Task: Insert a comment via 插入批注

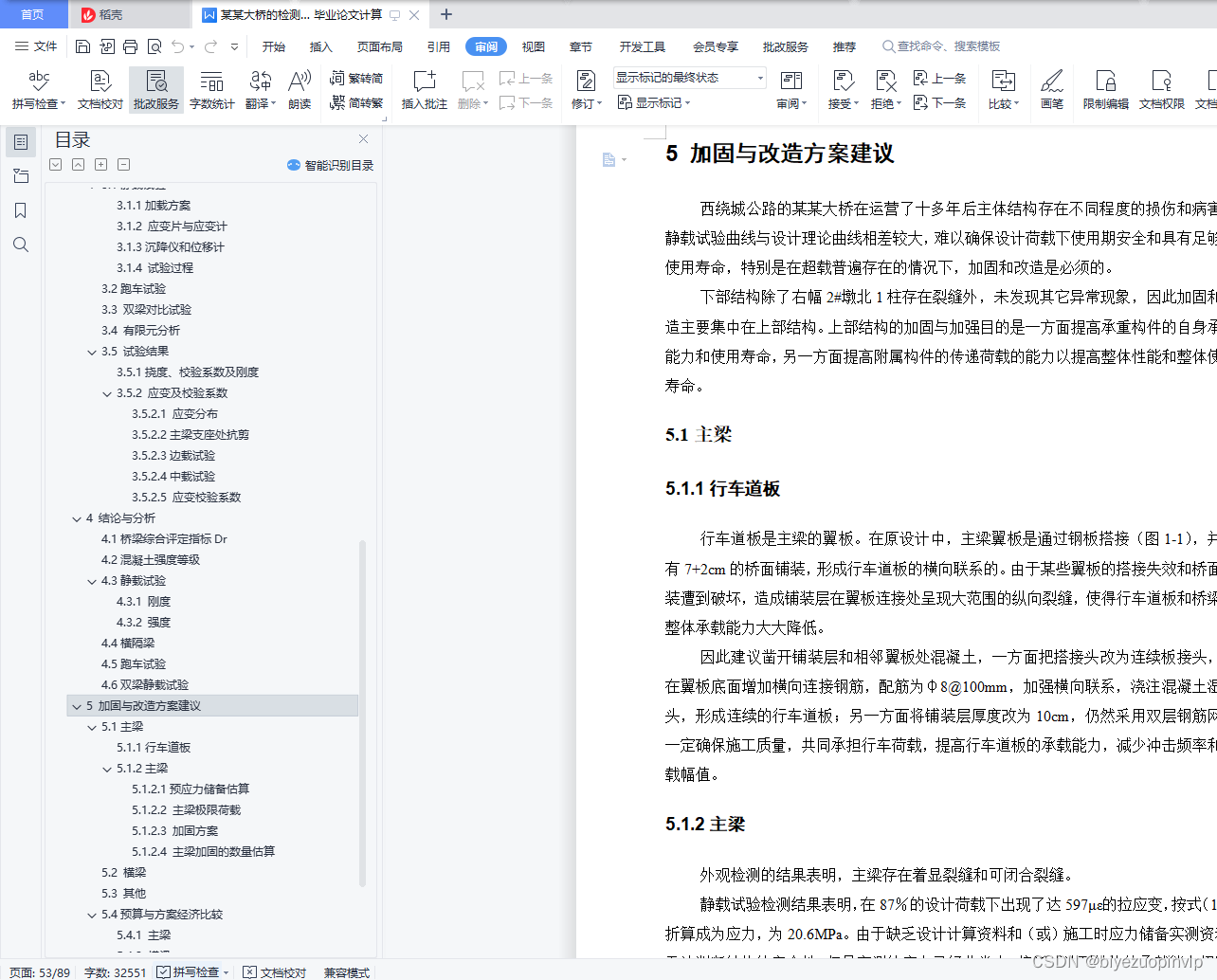Action: [424, 90]
